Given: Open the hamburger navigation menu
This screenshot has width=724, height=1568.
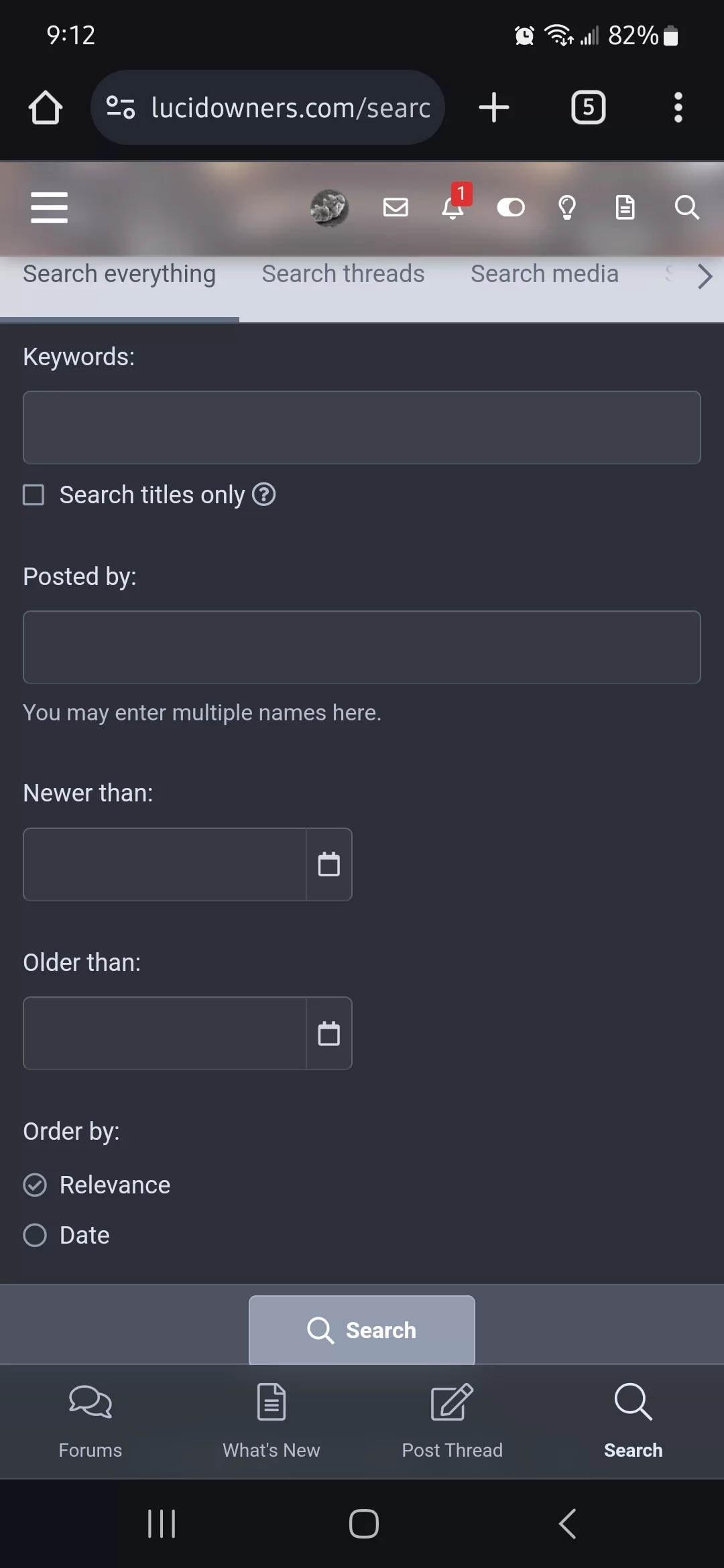Looking at the screenshot, I should 49,207.
